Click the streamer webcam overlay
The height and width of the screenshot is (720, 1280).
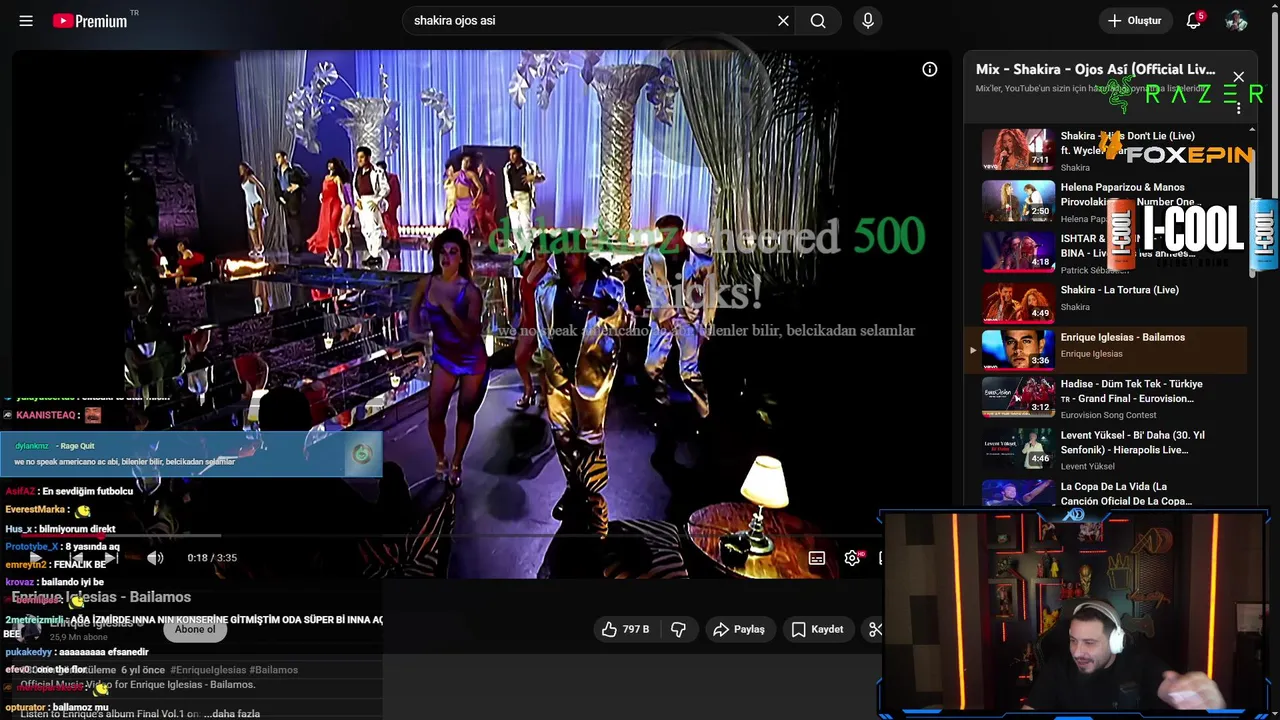(x=1075, y=615)
